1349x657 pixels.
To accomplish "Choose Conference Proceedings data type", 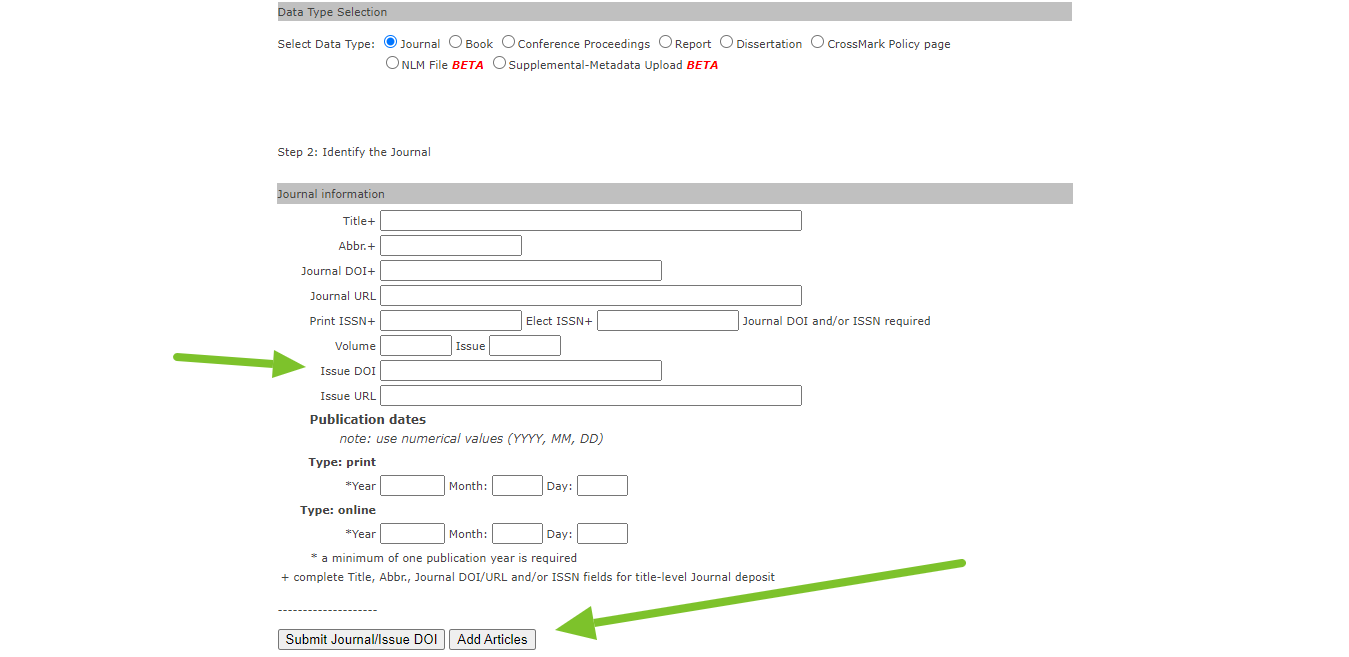I will 508,43.
